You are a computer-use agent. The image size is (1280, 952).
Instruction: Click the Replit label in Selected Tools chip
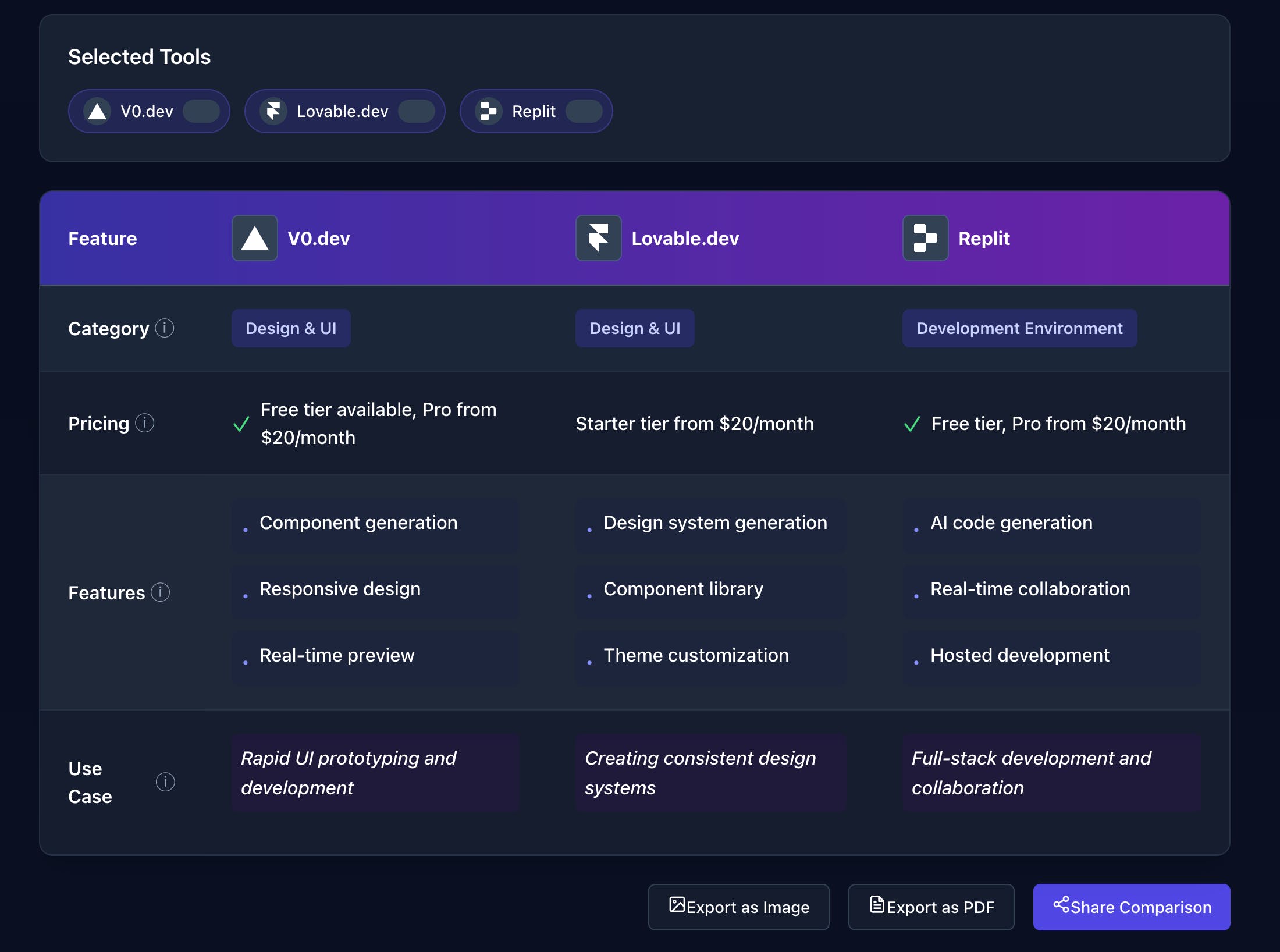pyautogui.click(x=534, y=111)
